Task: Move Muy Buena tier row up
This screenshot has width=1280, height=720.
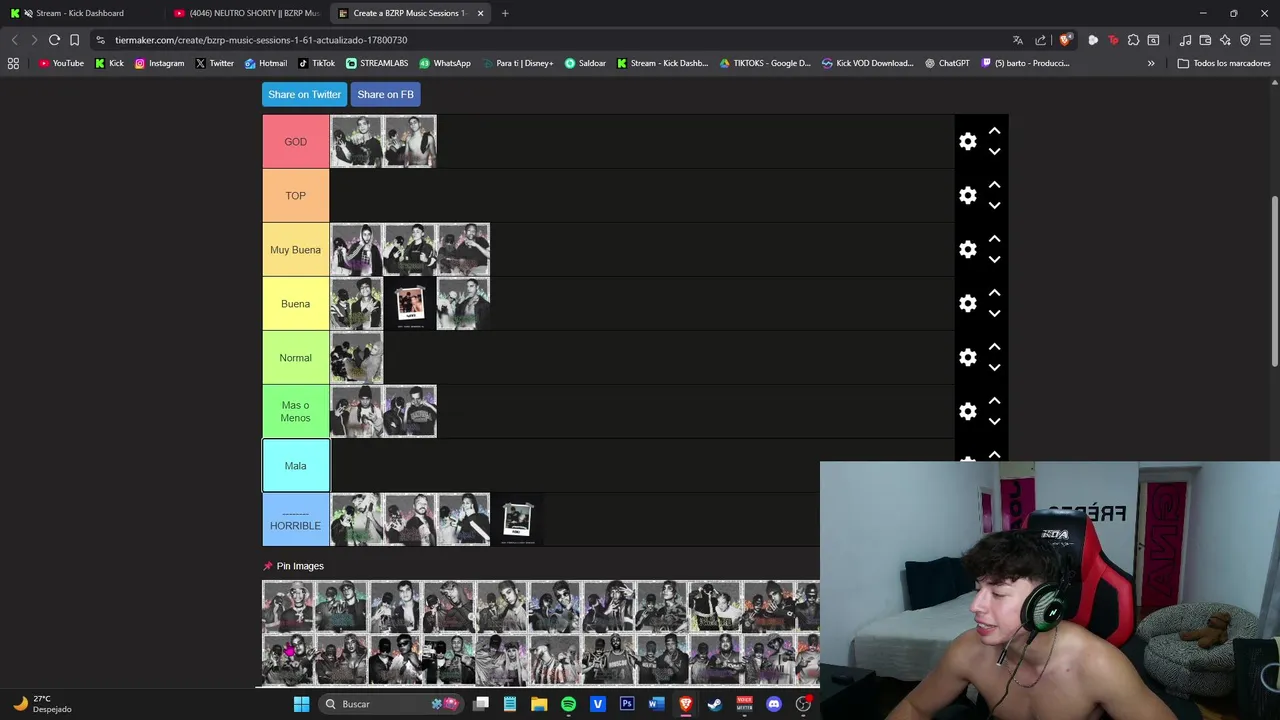Action: click(x=994, y=239)
